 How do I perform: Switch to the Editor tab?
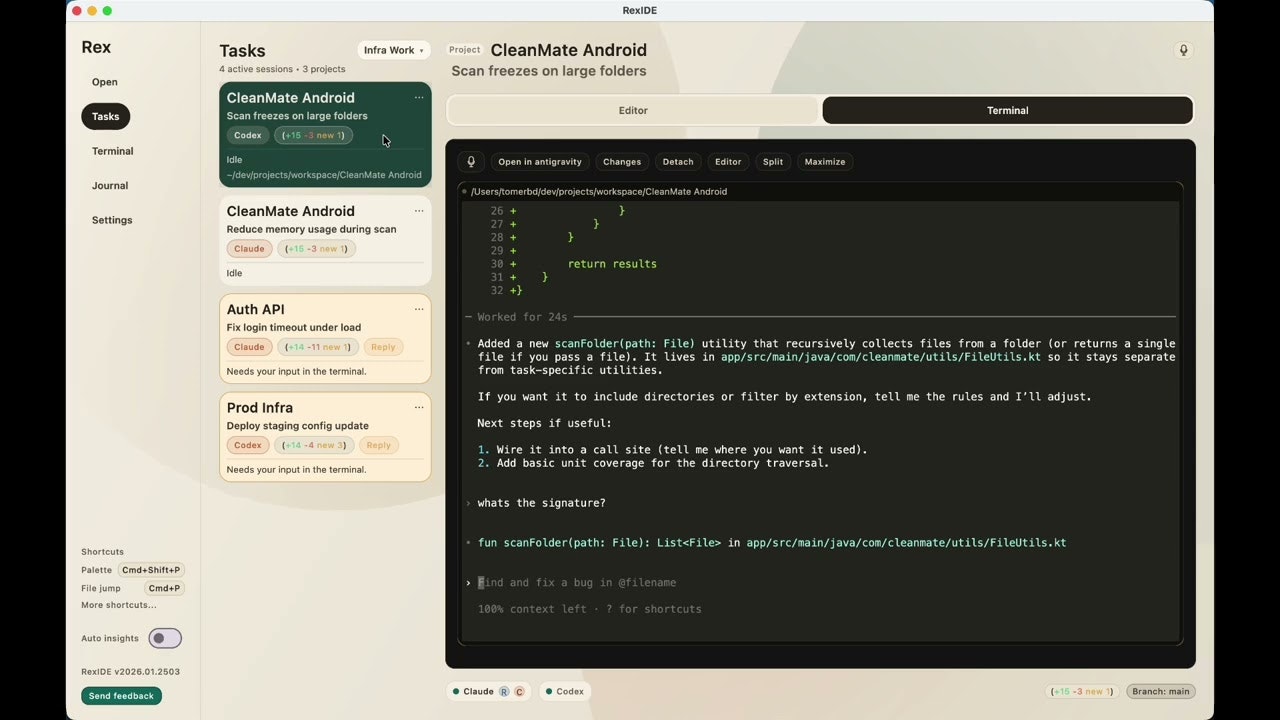coord(633,110)
